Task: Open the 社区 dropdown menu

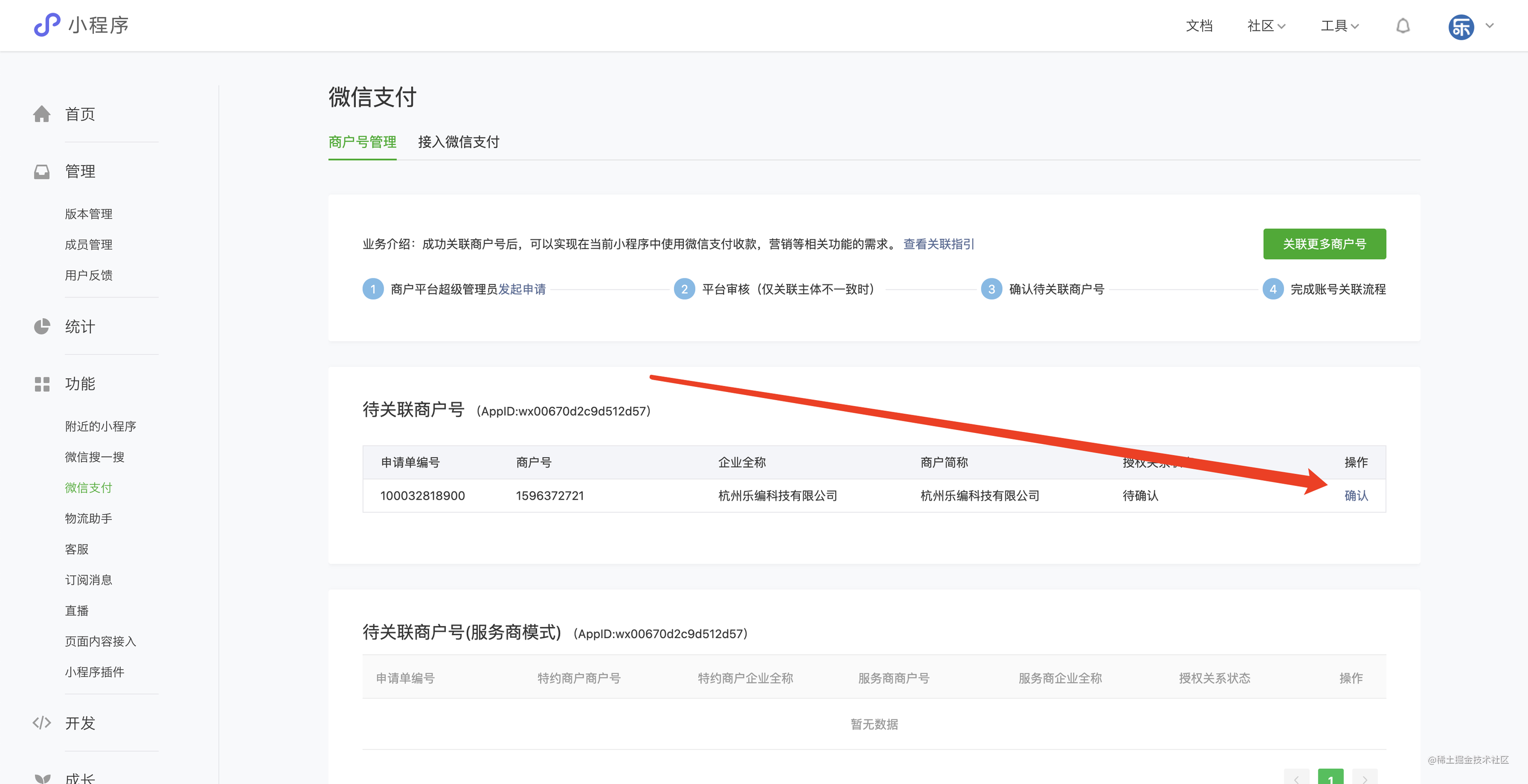Action: 1266,25
